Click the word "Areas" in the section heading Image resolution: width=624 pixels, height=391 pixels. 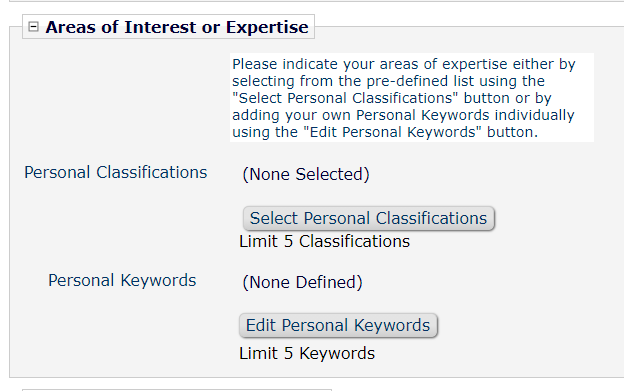point(71,27)
